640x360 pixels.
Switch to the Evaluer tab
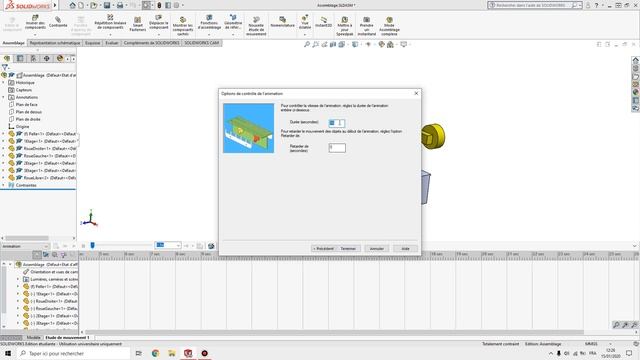pos(111,43)
